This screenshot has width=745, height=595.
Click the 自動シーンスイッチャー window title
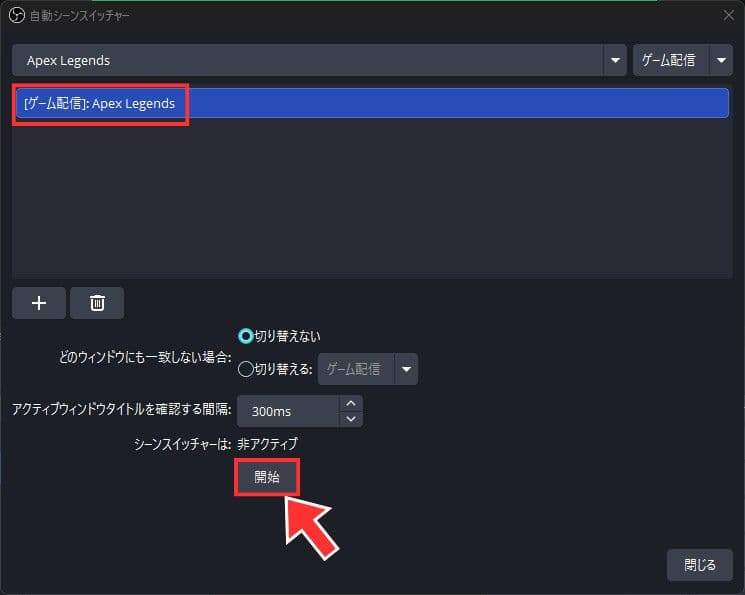pyautogui.click(x=79, y=16)
